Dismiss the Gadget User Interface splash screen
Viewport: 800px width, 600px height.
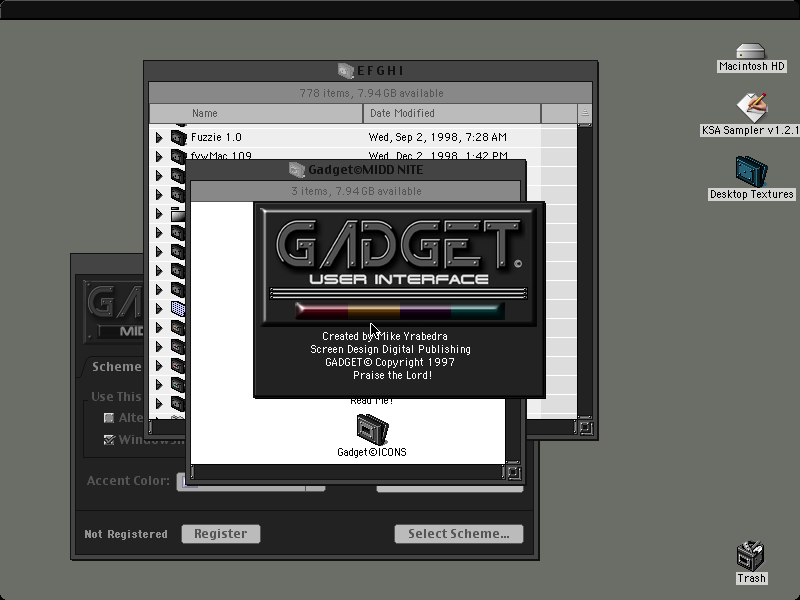tap(399, 299)
